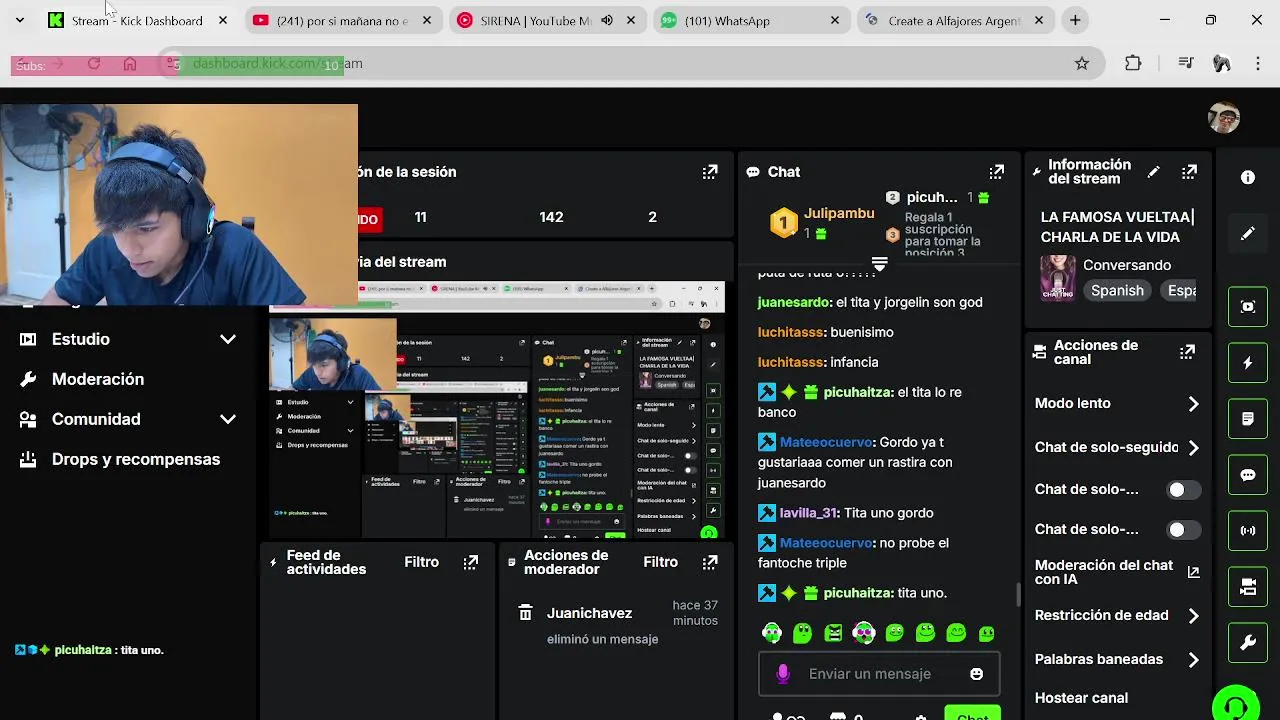The height and width of the screenshot is (720, 1280).
Task: Open the Modo lento options arrow
Action: (1193, 404)
